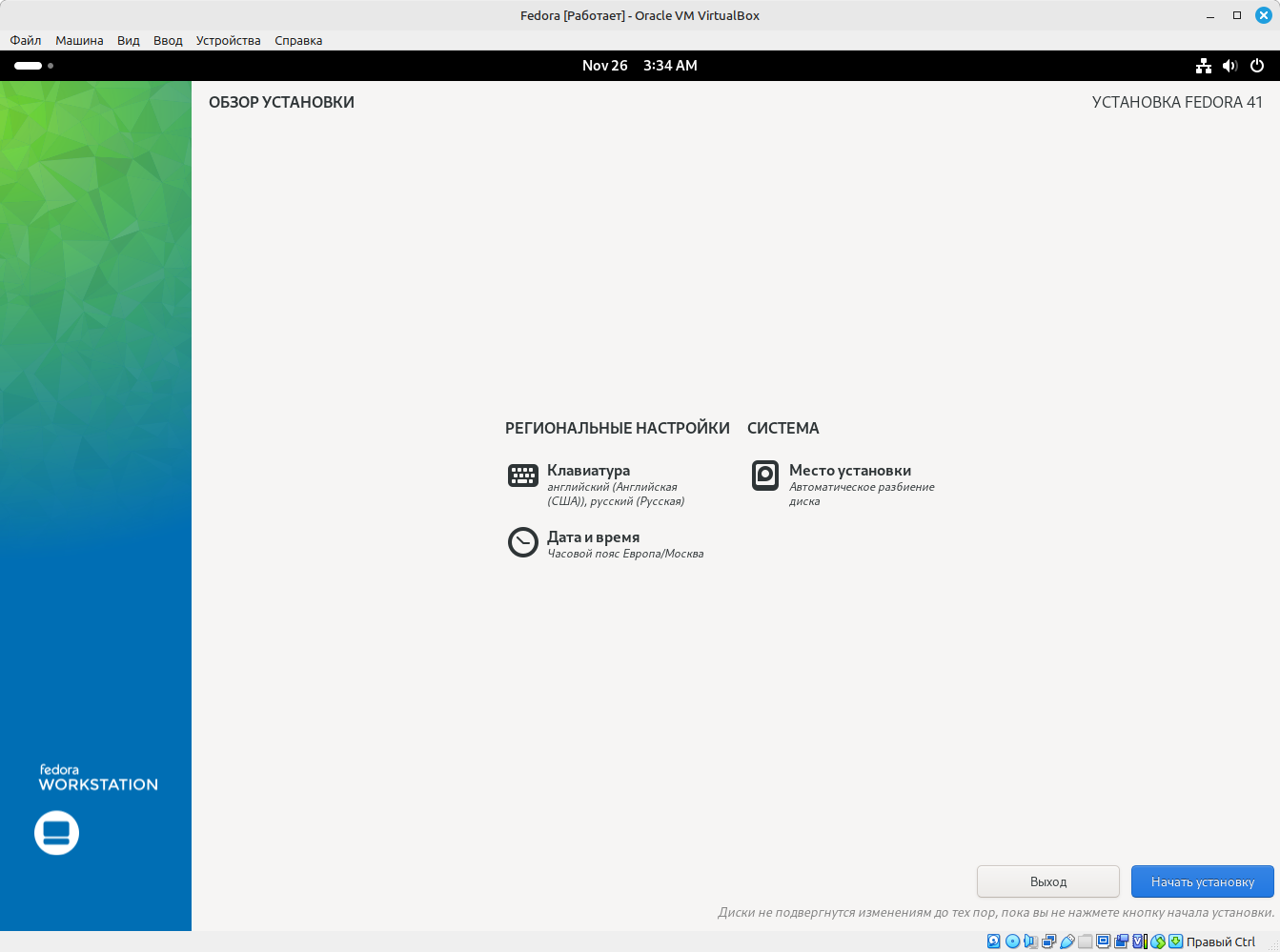Open the Место установки disk icon
Screen dimensions: 1280x952
click(765, 475)
